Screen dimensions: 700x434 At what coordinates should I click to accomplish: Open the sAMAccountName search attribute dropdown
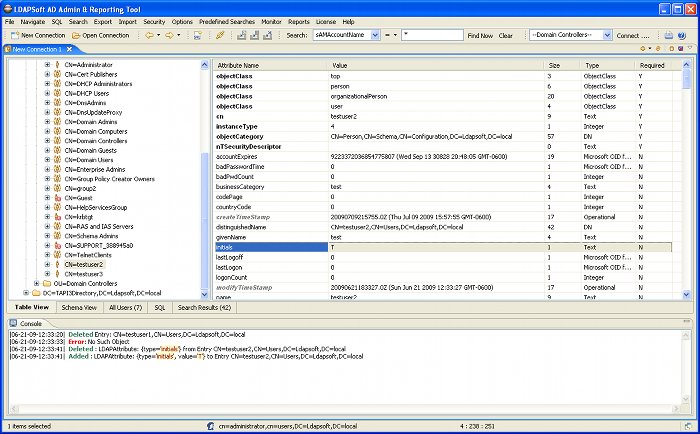(x=373, y=35)
